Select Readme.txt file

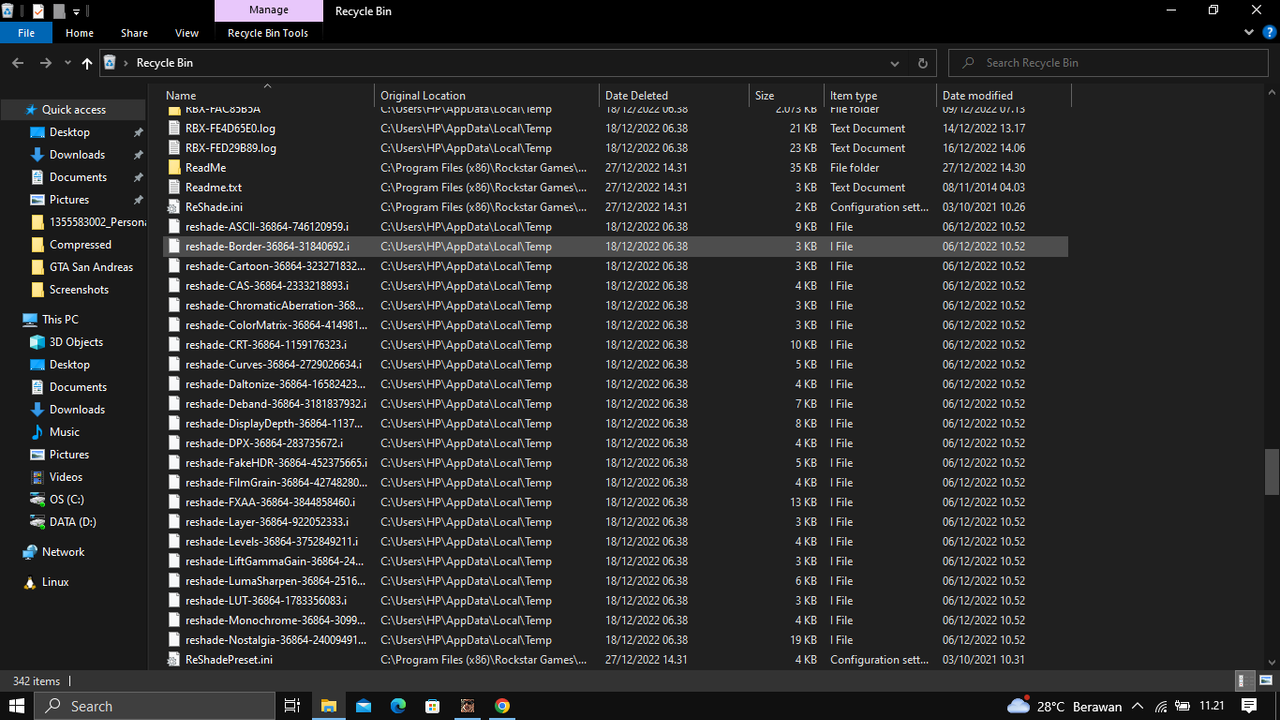[615, 187]
